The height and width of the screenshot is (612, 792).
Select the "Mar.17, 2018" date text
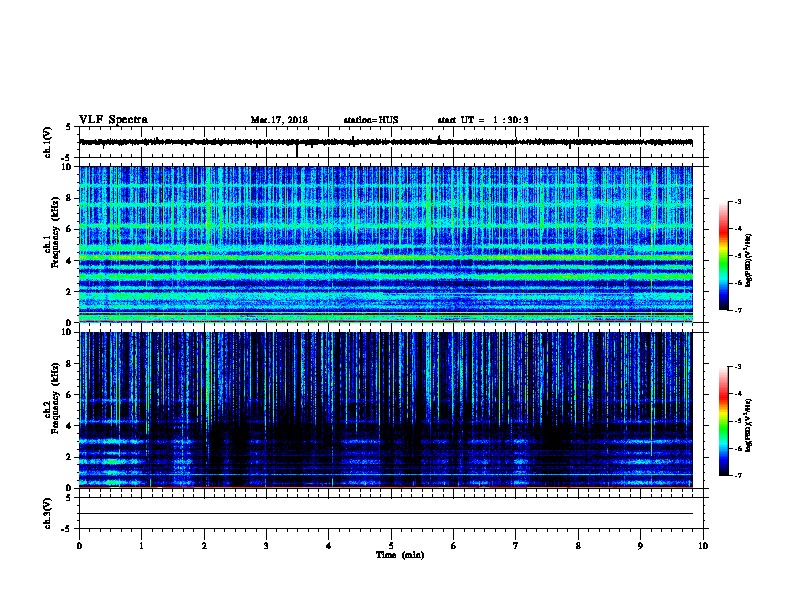[x=279, y=120]
